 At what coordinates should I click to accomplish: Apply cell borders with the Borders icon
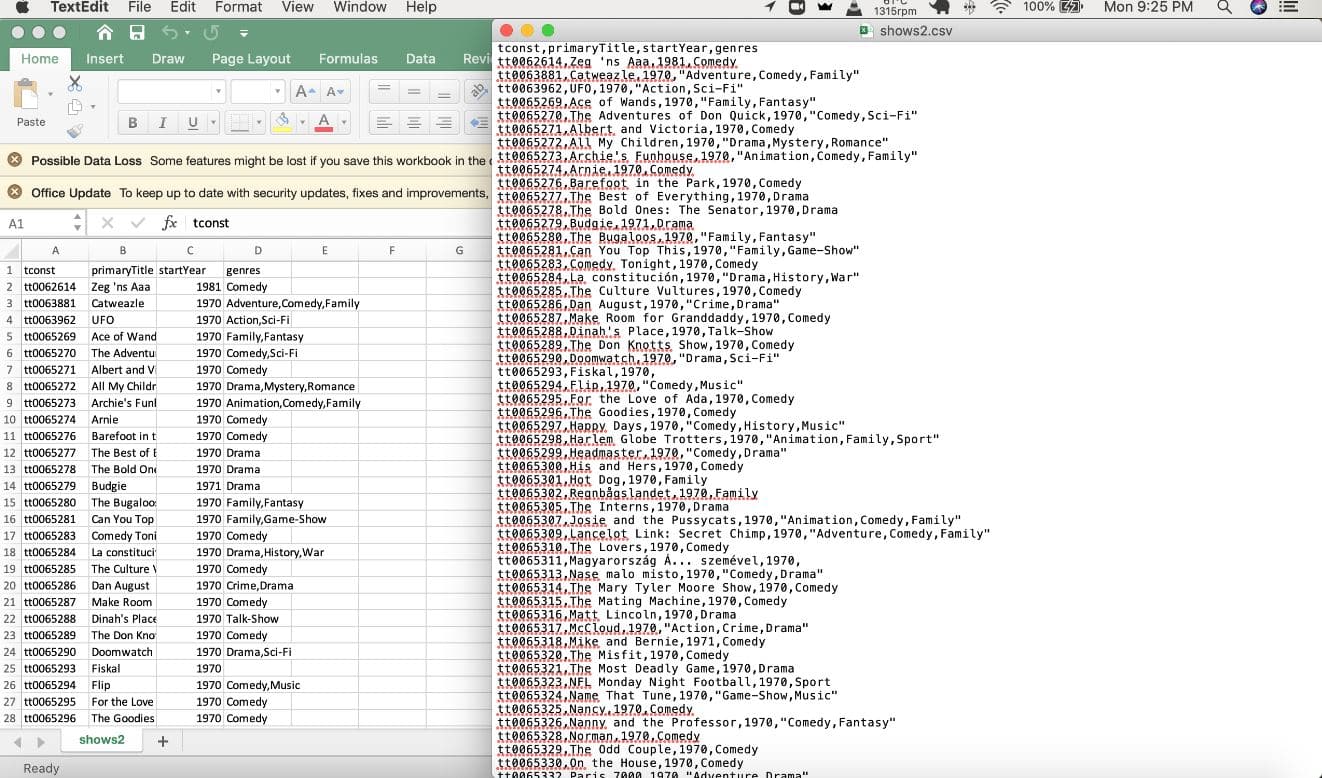point(239,123)
